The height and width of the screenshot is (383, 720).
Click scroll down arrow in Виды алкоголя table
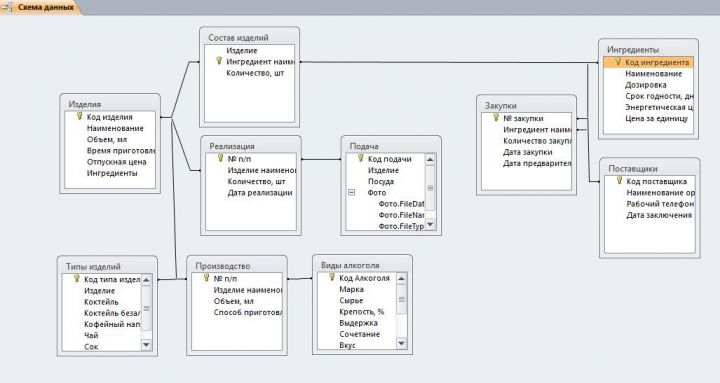(401, 343)
